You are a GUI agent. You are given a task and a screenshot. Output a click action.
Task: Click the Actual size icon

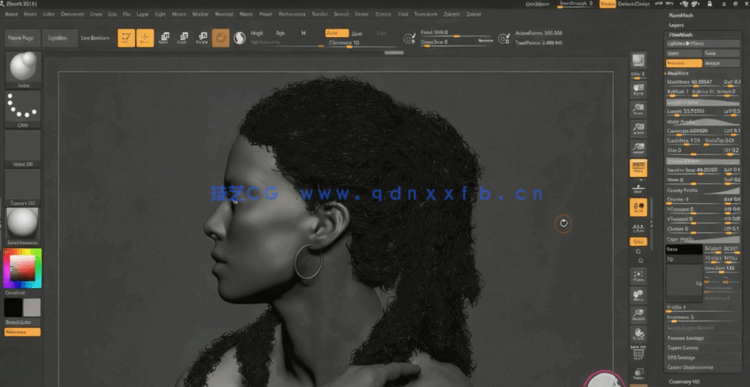[639, 129]
